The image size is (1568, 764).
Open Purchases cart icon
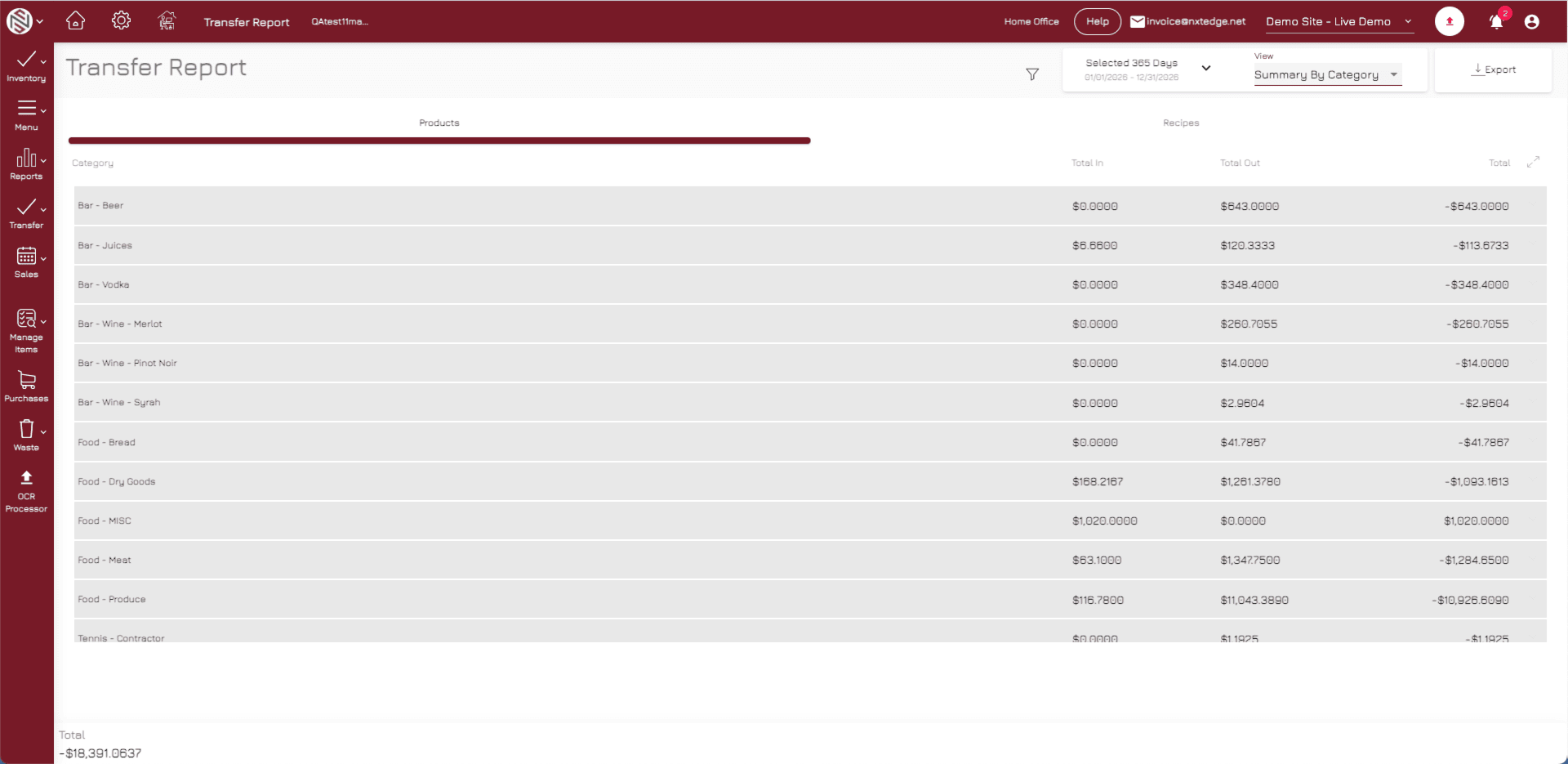click(26, 380)
